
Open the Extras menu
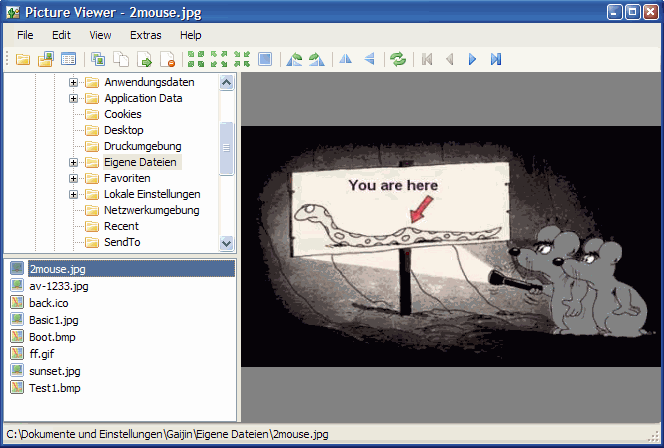146,35
